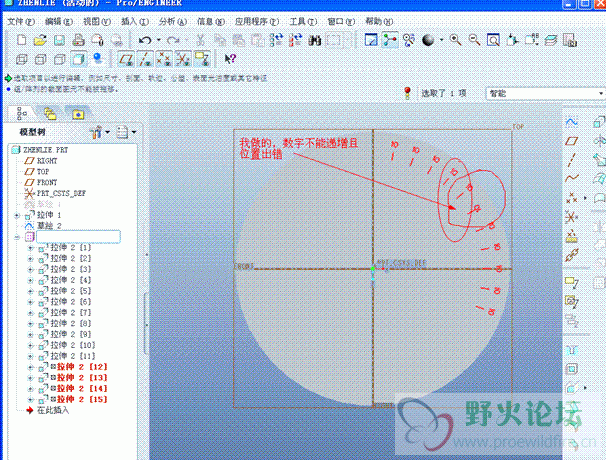This screenshot has width=606, height=460.
Task: Switch to hidden line display style
Action: coord(41,59)
